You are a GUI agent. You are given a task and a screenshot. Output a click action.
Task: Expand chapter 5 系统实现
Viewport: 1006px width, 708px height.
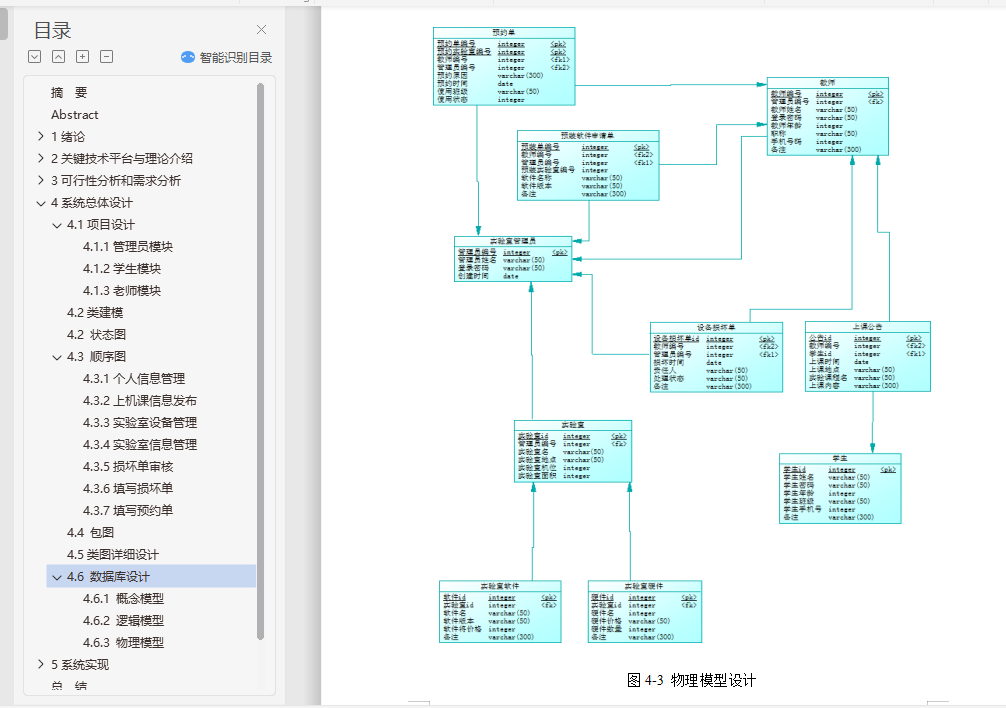pos(40,664)
